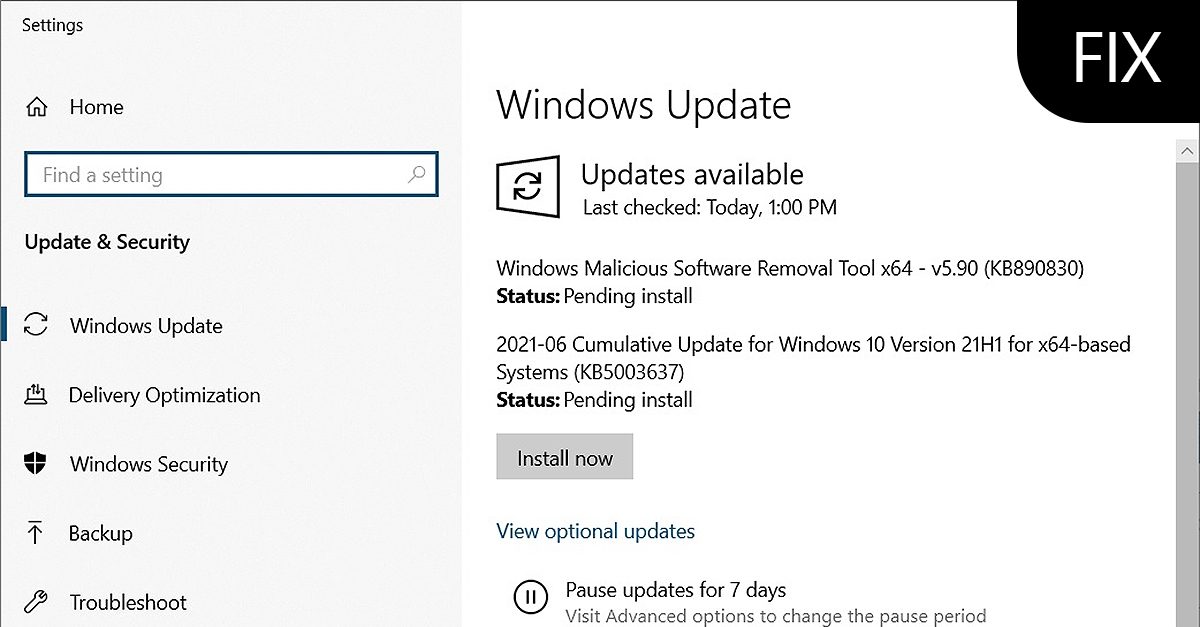View optional updates
This screenshot has height=627, width=1200.
tap(595, 531)
